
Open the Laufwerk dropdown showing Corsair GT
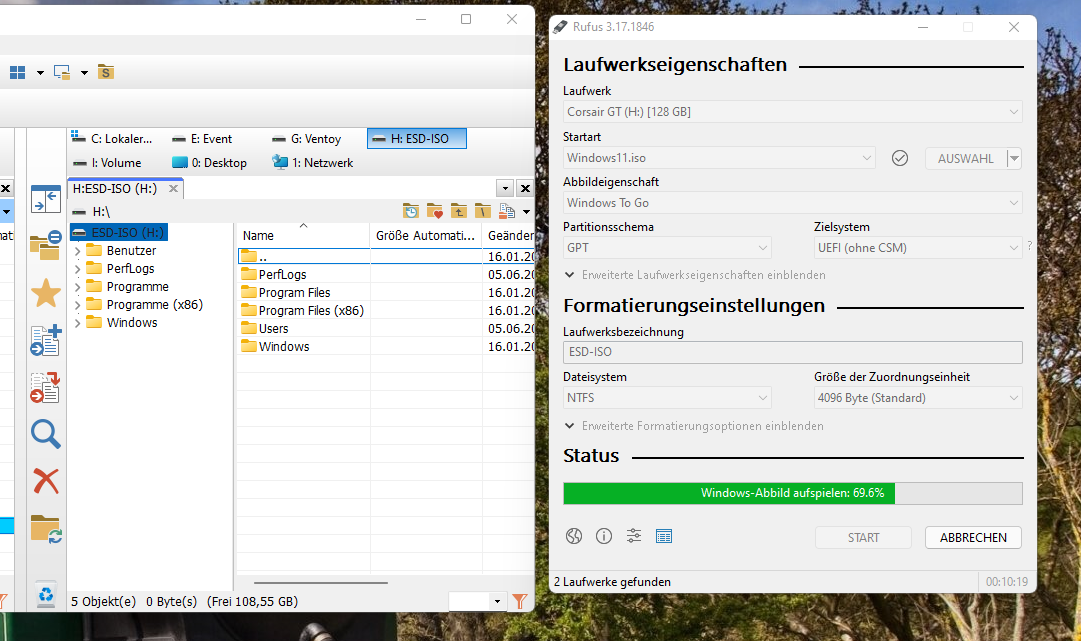point(792,112)
